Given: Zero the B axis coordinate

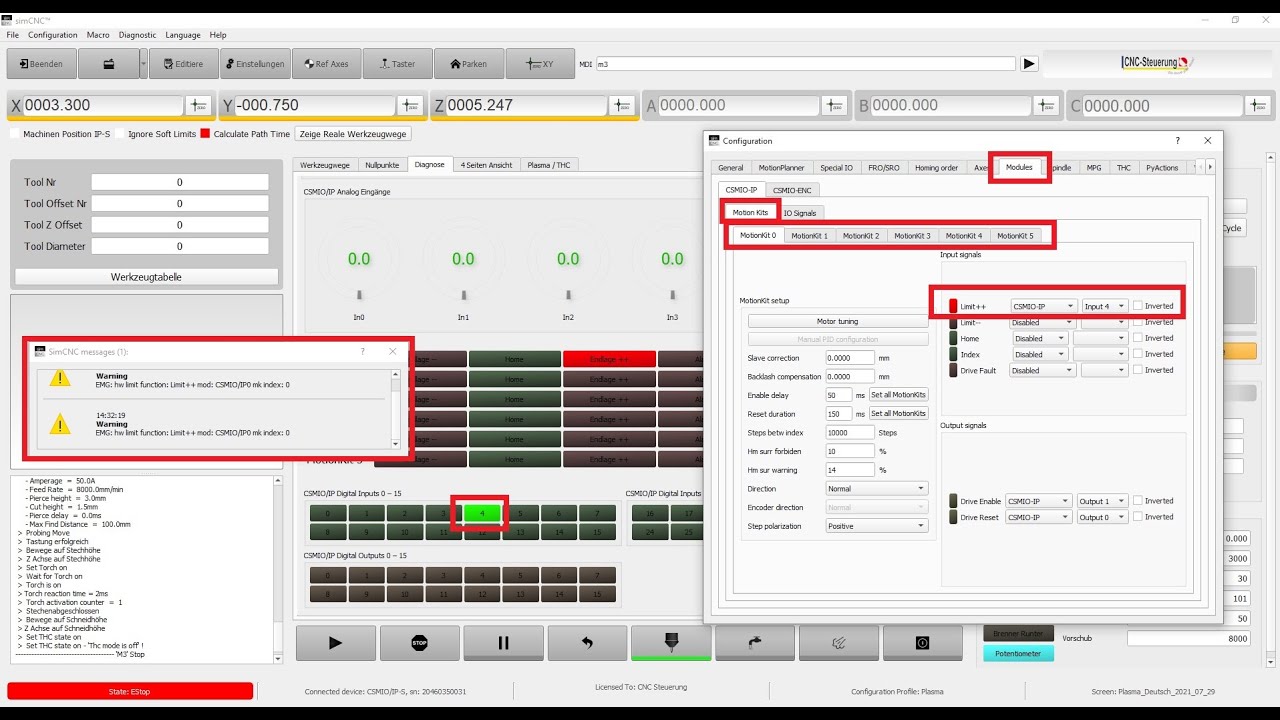Looking at the screenshot, I should (1046, 105).
